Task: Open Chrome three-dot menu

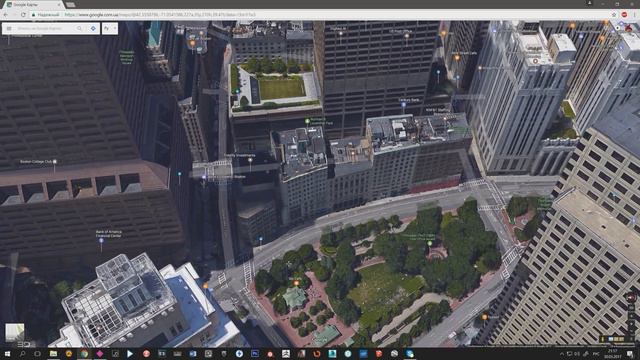Action: [635, 15]
